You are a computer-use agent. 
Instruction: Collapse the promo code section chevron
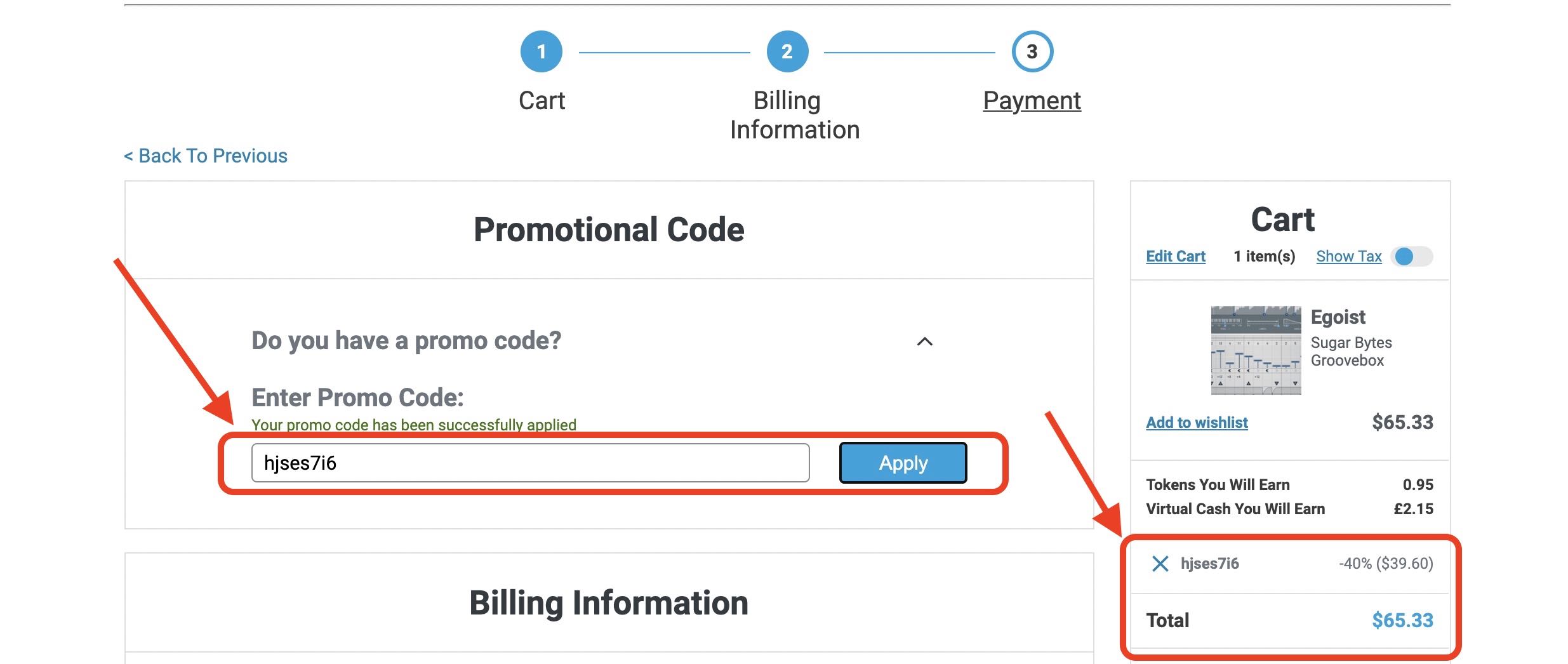tap(925, 342)
